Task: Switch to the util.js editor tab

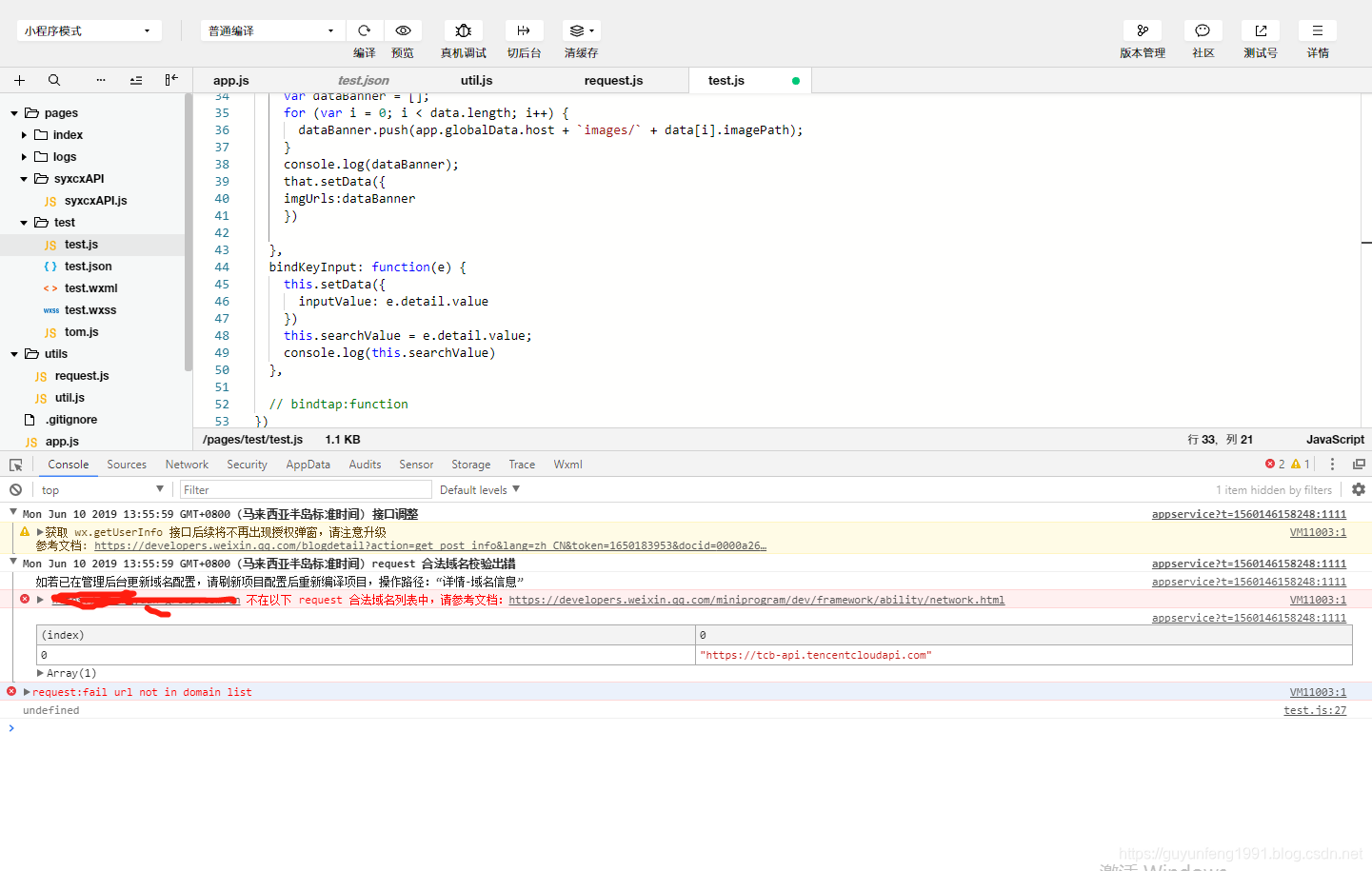Action: (476, 80)
